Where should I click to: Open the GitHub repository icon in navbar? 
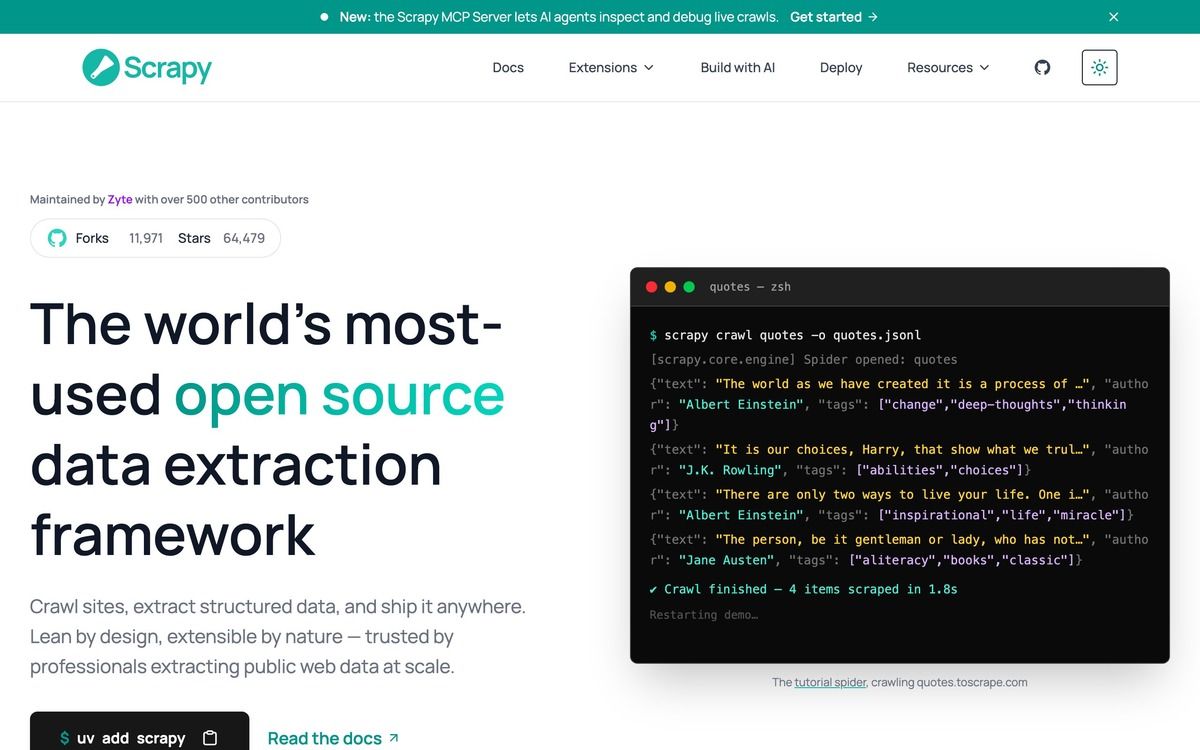(x=1042, y=67)
